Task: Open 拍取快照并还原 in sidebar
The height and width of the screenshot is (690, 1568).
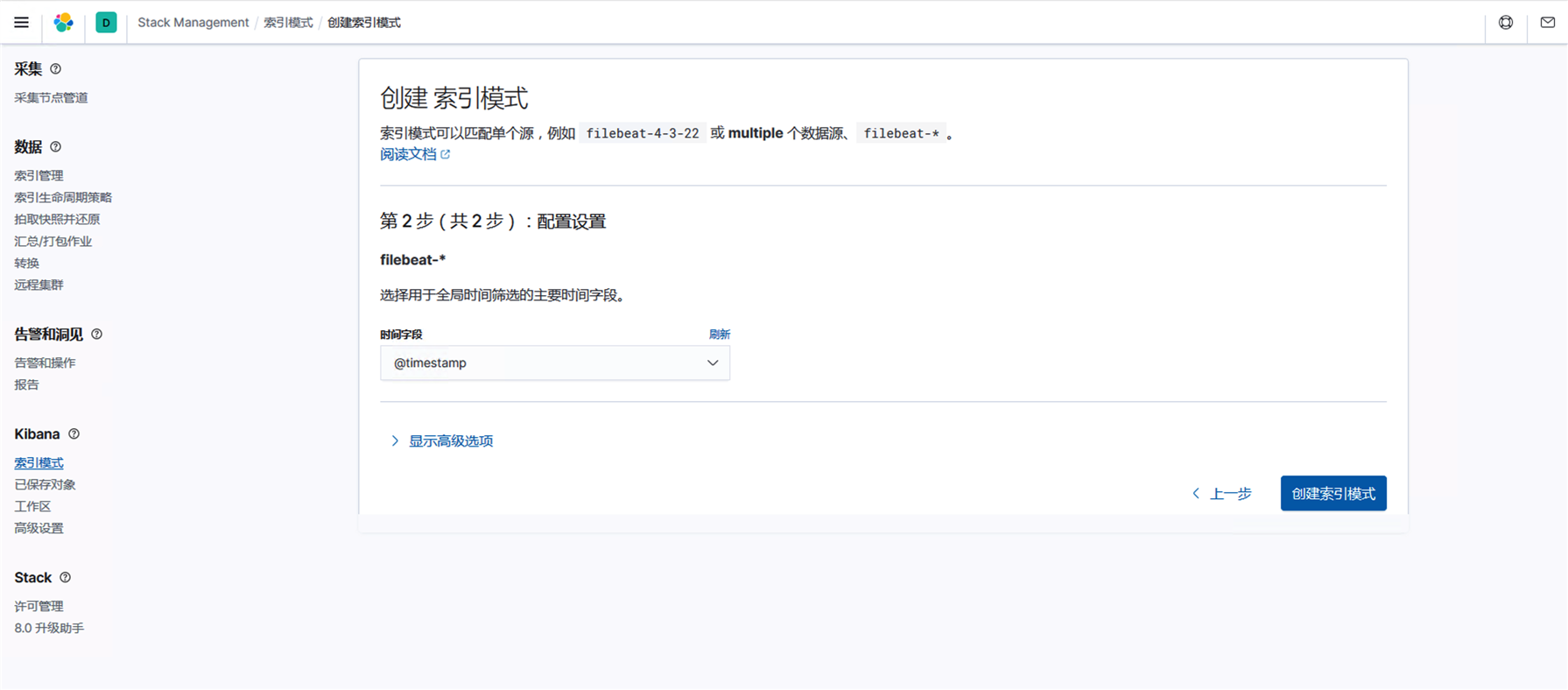Action: (57, 220)
